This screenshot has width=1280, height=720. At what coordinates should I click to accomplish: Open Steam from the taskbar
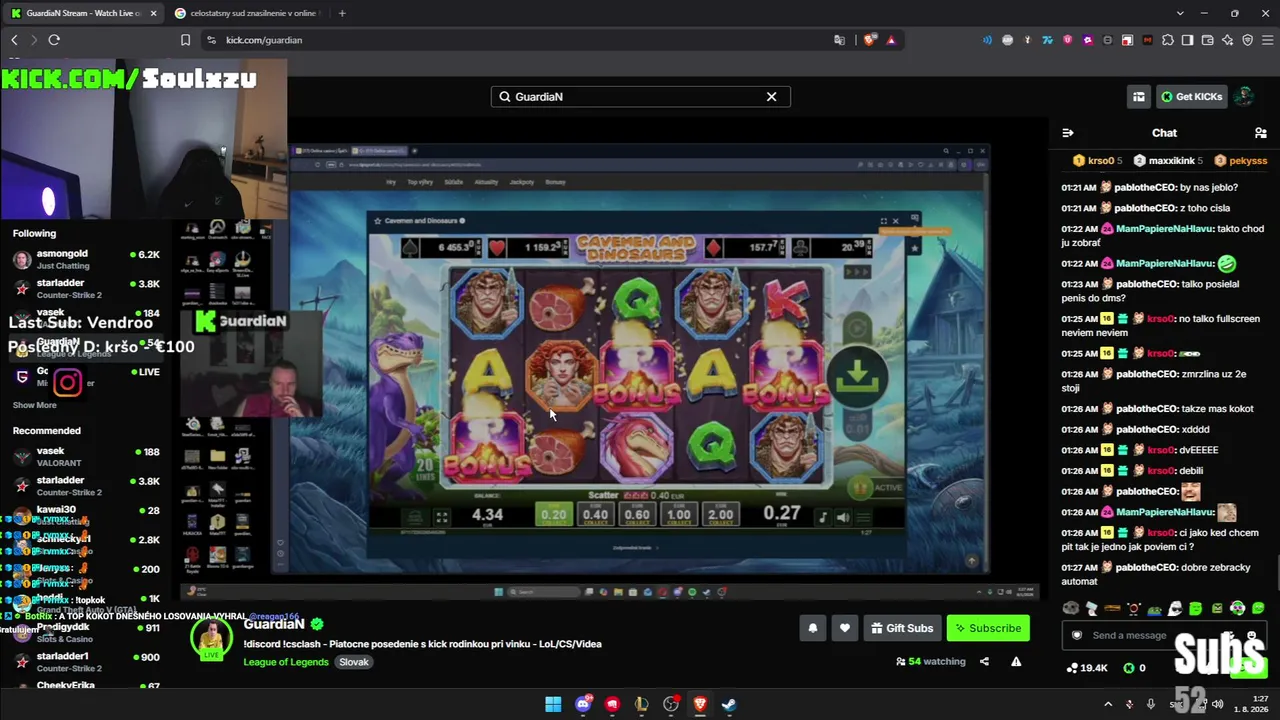[x=729, y=704]
